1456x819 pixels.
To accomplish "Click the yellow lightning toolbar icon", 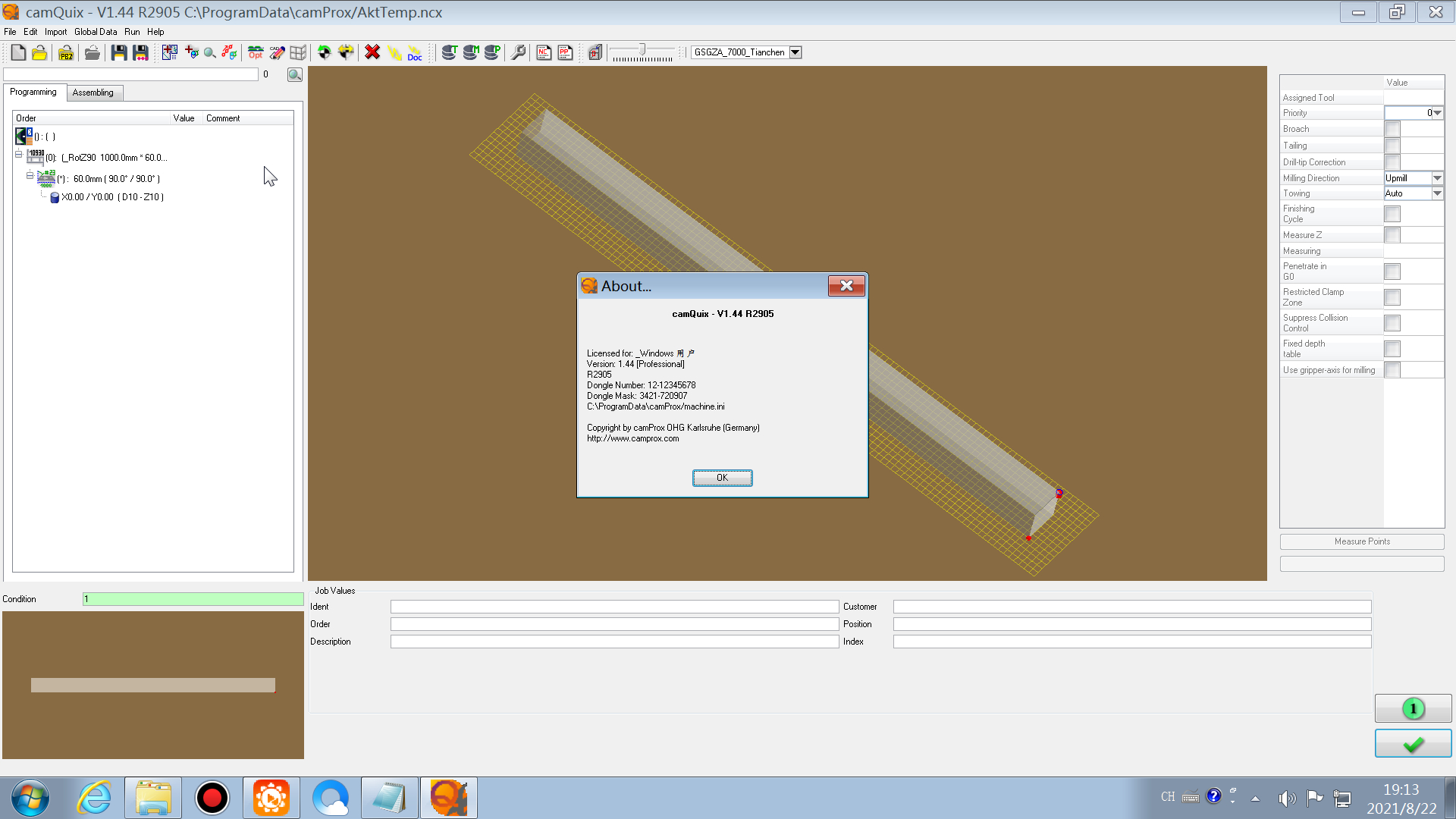I will (394, 52).
